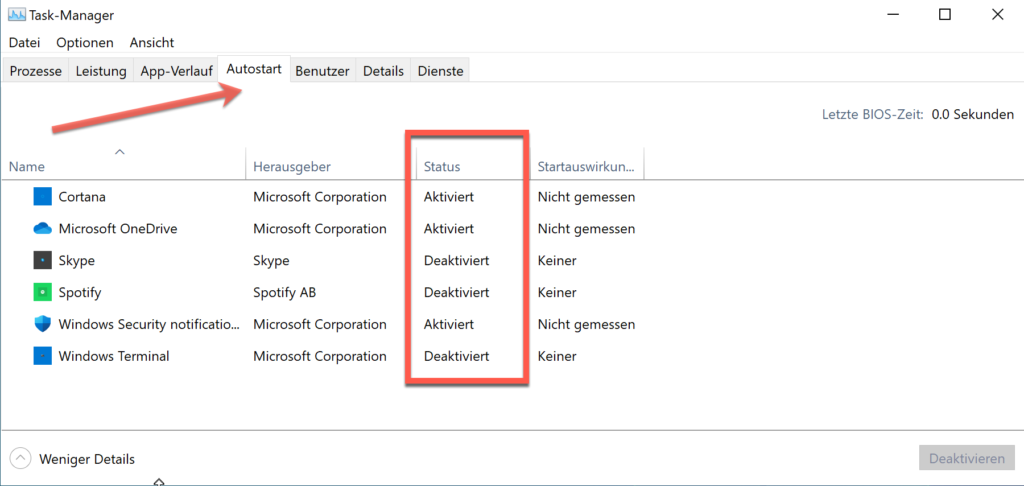1024x486 pixels.
Task: Click the Deaktivieren button
Action: (x=967, y=459)
